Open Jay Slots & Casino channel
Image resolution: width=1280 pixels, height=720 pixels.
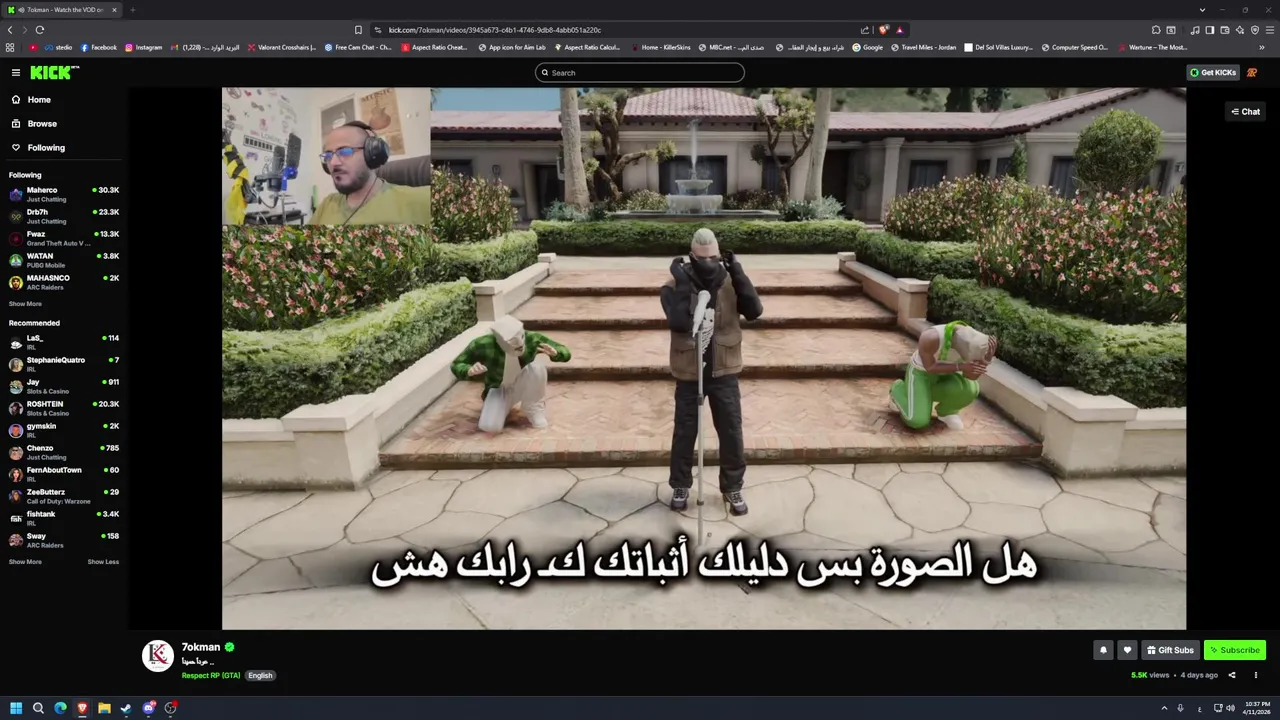pyautogui.click(x=64, y=386)
